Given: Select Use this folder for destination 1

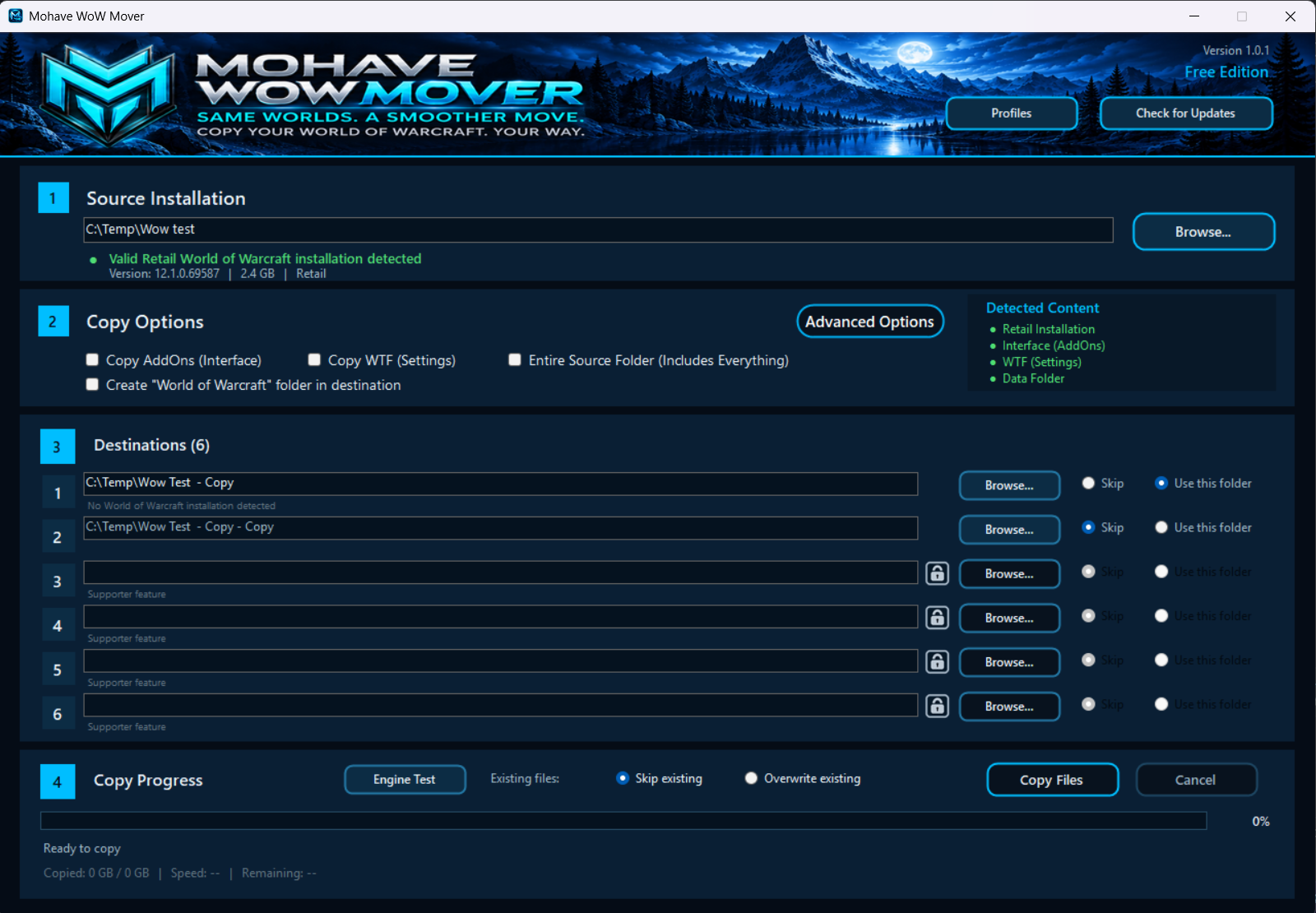Looking at the screenshot, I should [x=1161, y=483].
